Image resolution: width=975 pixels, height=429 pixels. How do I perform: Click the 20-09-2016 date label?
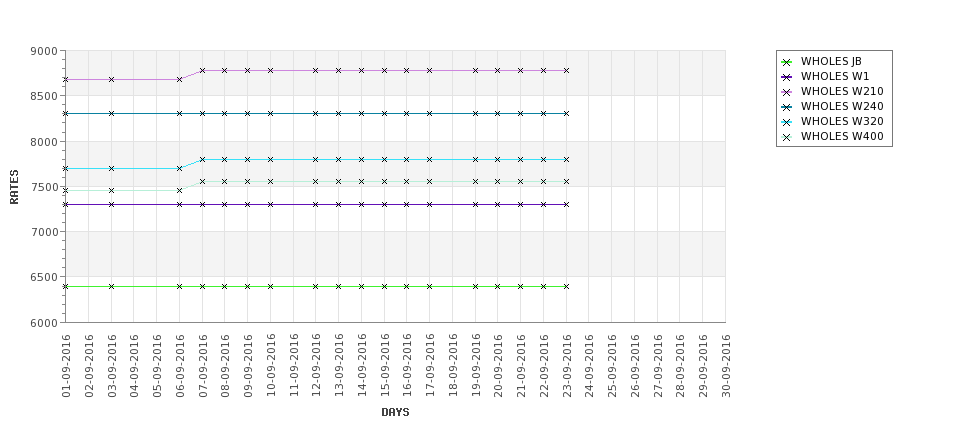pos(498,366)
